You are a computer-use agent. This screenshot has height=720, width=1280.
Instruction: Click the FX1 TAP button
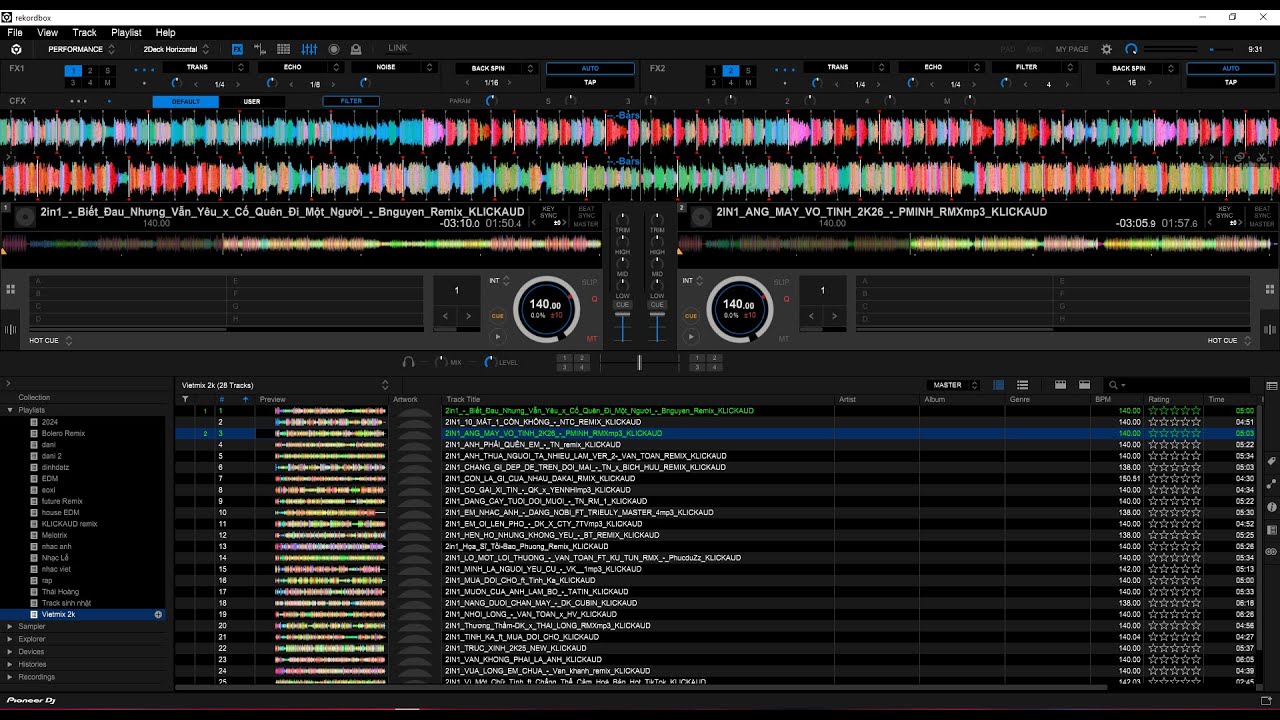[590, 82]
